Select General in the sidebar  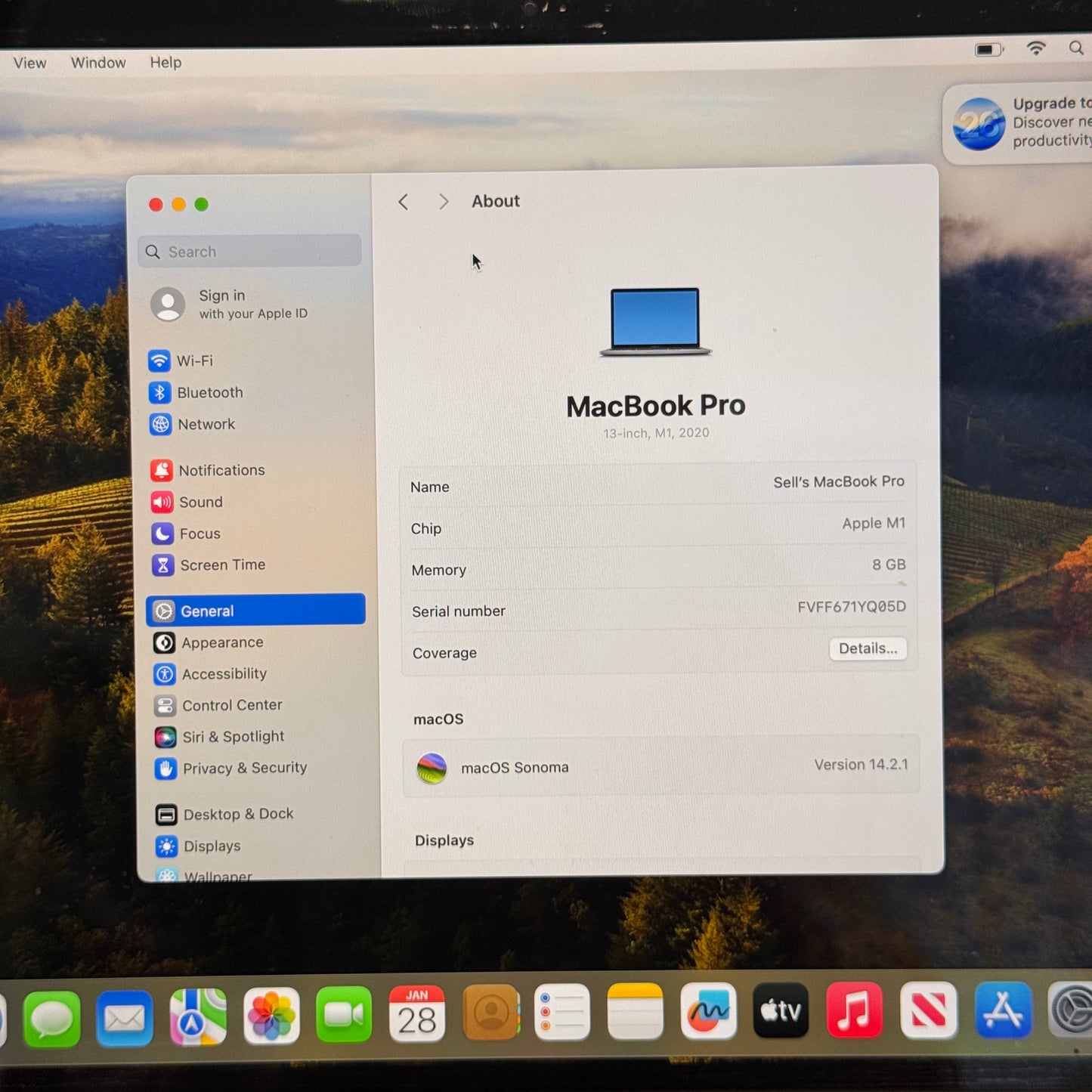point(255,610)
